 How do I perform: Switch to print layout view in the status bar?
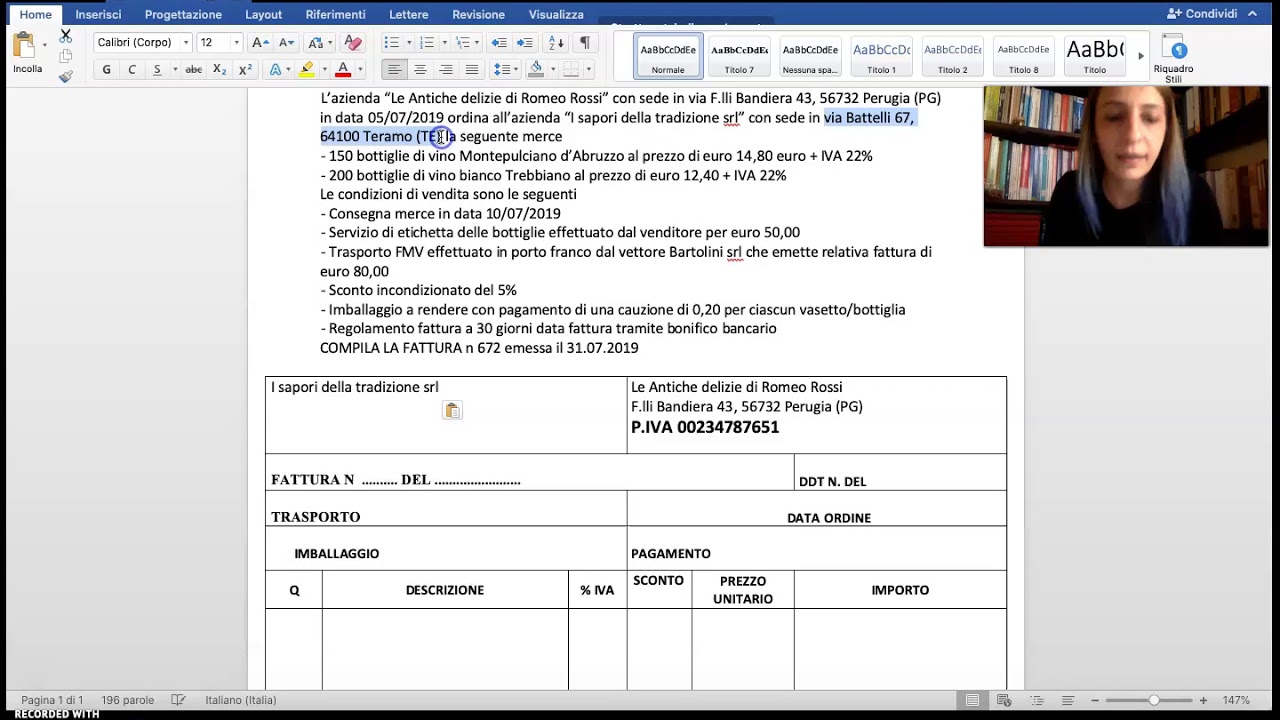tap(972, 700)
